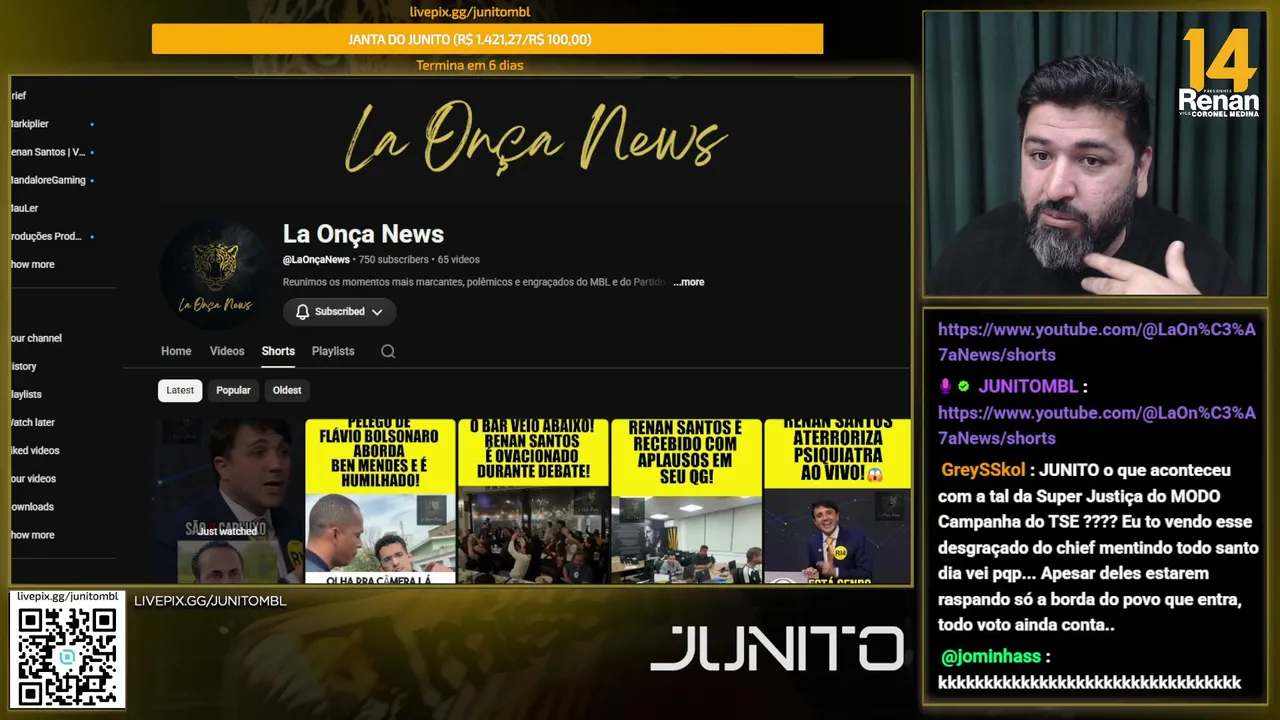Open the O bar veio abaixo short
1280x720 pixels.
(x=533, y=501)
